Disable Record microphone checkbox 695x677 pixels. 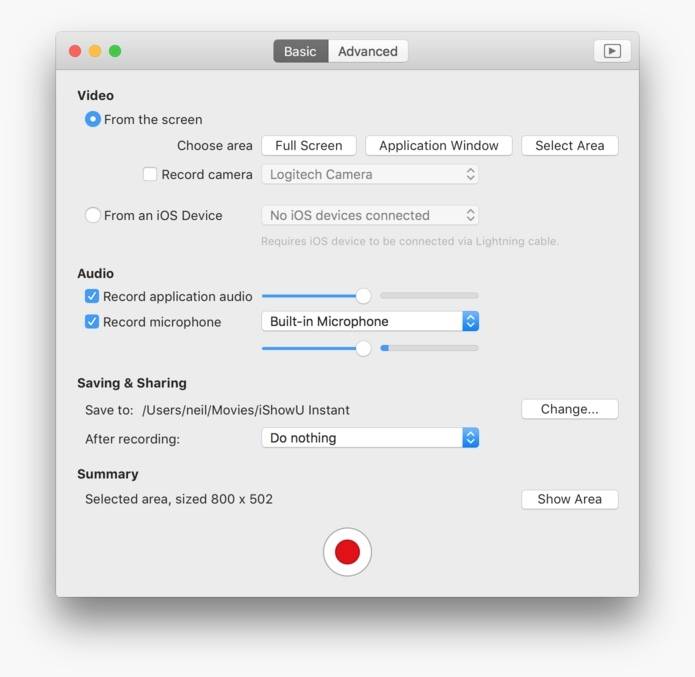tap(92, 321)
